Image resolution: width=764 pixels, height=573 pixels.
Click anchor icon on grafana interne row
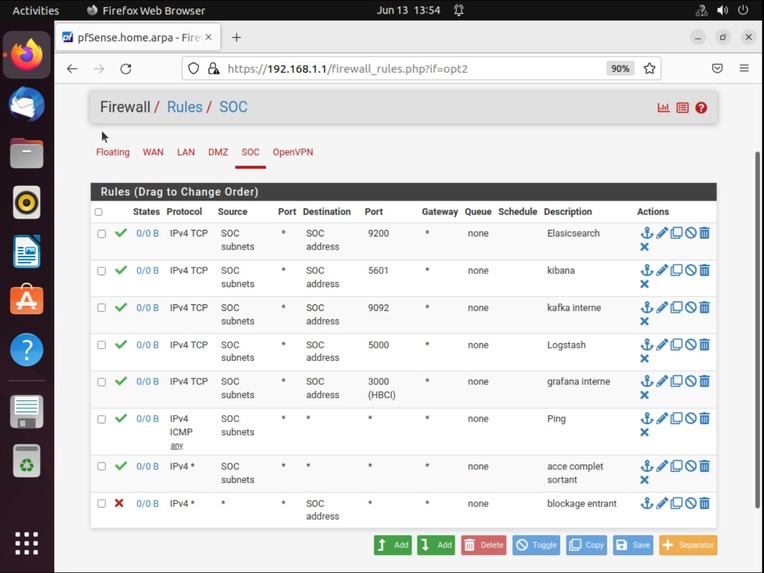pos(647,381)
